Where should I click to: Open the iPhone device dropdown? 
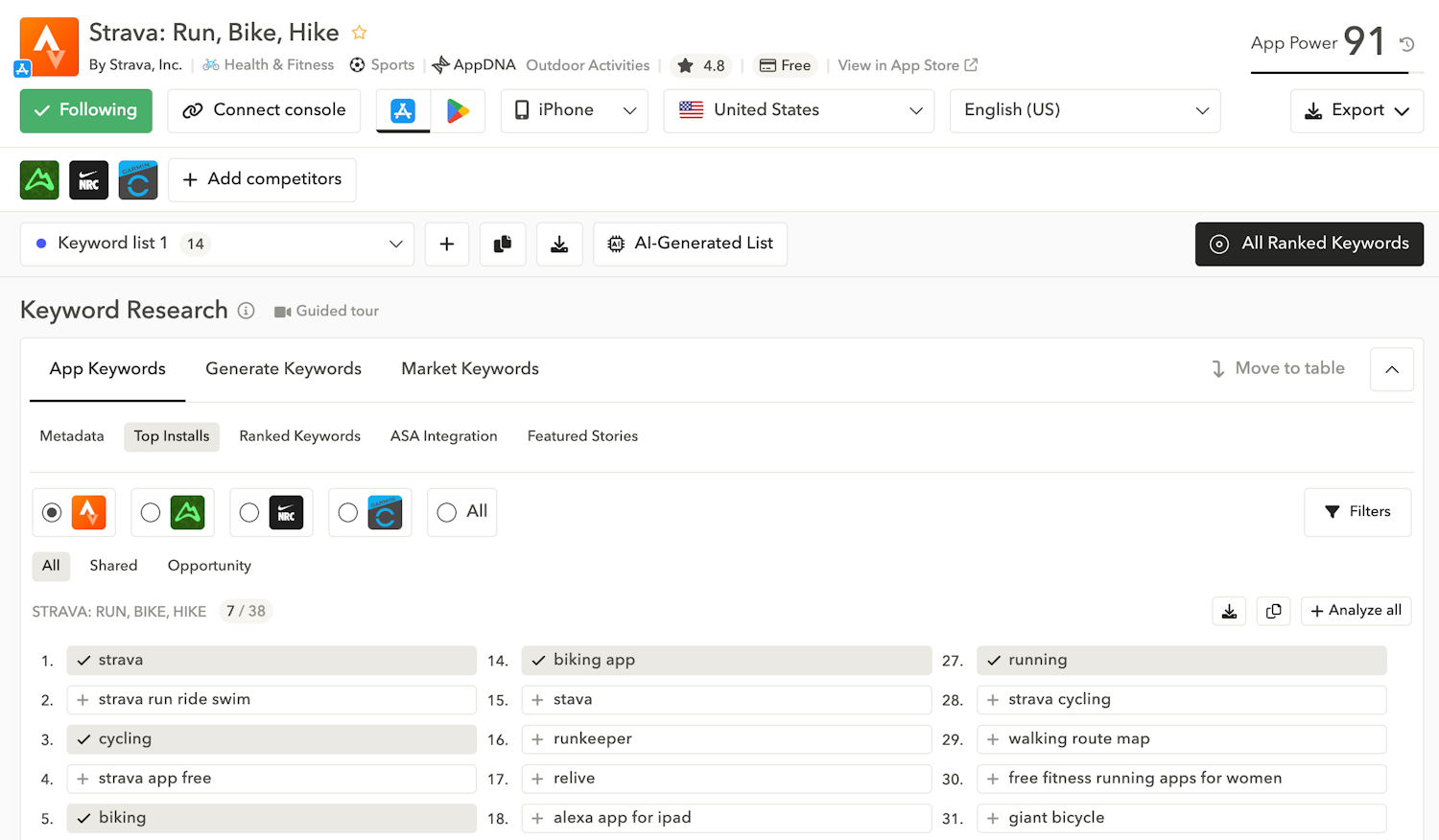pos(575,110)
